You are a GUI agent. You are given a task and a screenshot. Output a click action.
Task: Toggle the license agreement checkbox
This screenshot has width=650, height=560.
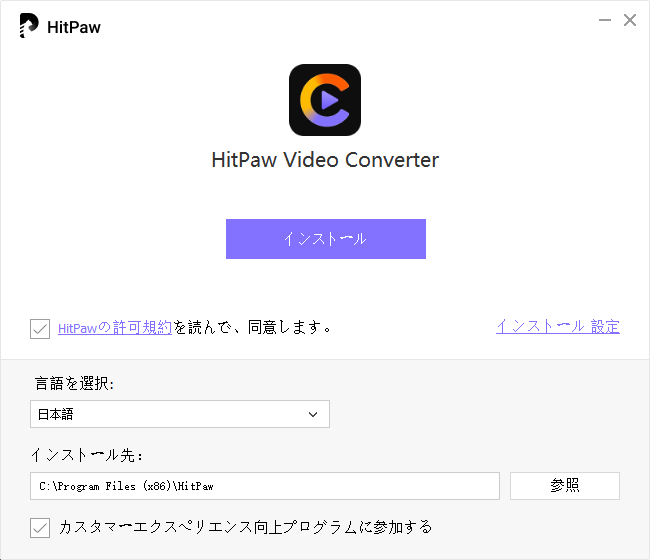40,329
